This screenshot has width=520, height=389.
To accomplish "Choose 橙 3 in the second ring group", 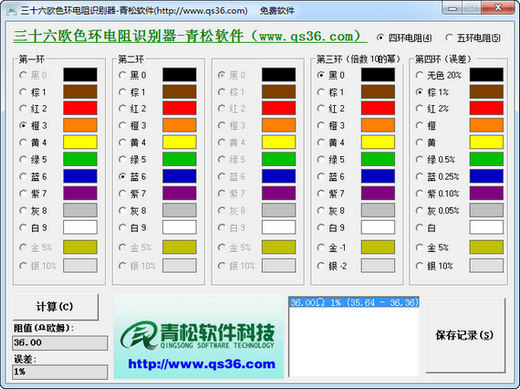I will (x=132, y=126).
